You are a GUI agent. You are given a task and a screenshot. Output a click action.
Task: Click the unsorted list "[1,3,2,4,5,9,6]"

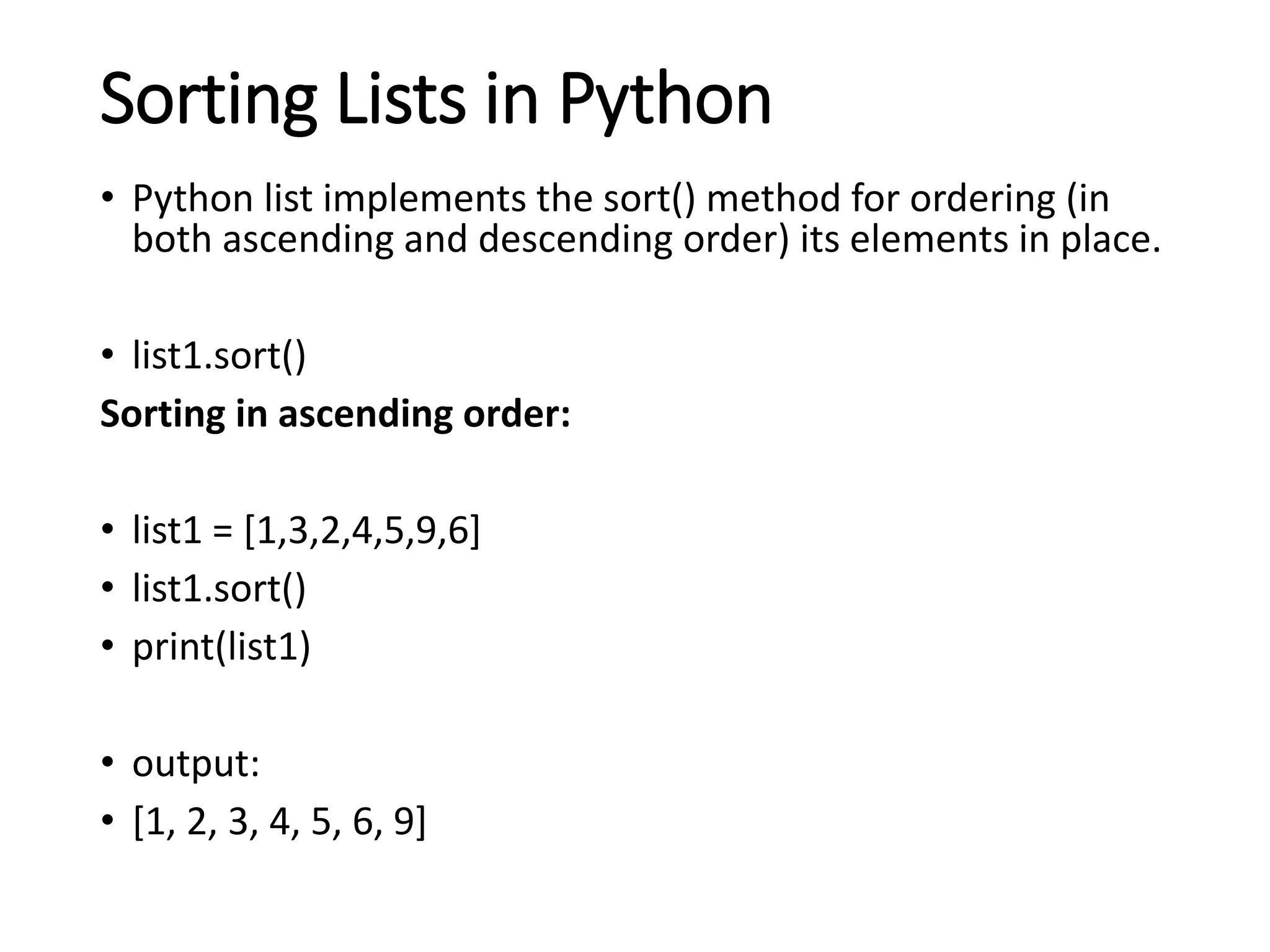coord(363,531)
